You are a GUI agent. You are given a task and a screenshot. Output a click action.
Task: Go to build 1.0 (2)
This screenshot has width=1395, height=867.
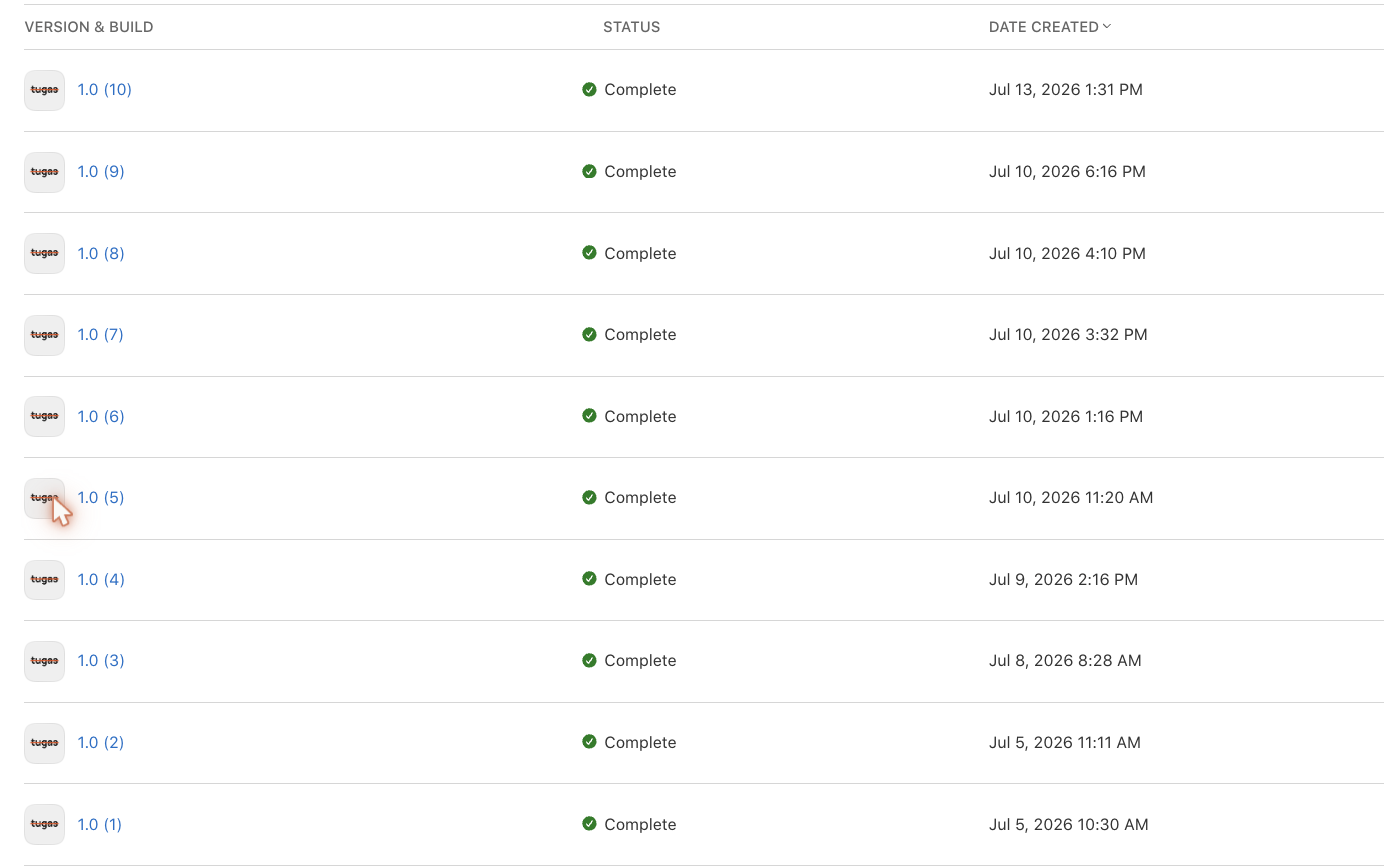[x=101, y=743]
